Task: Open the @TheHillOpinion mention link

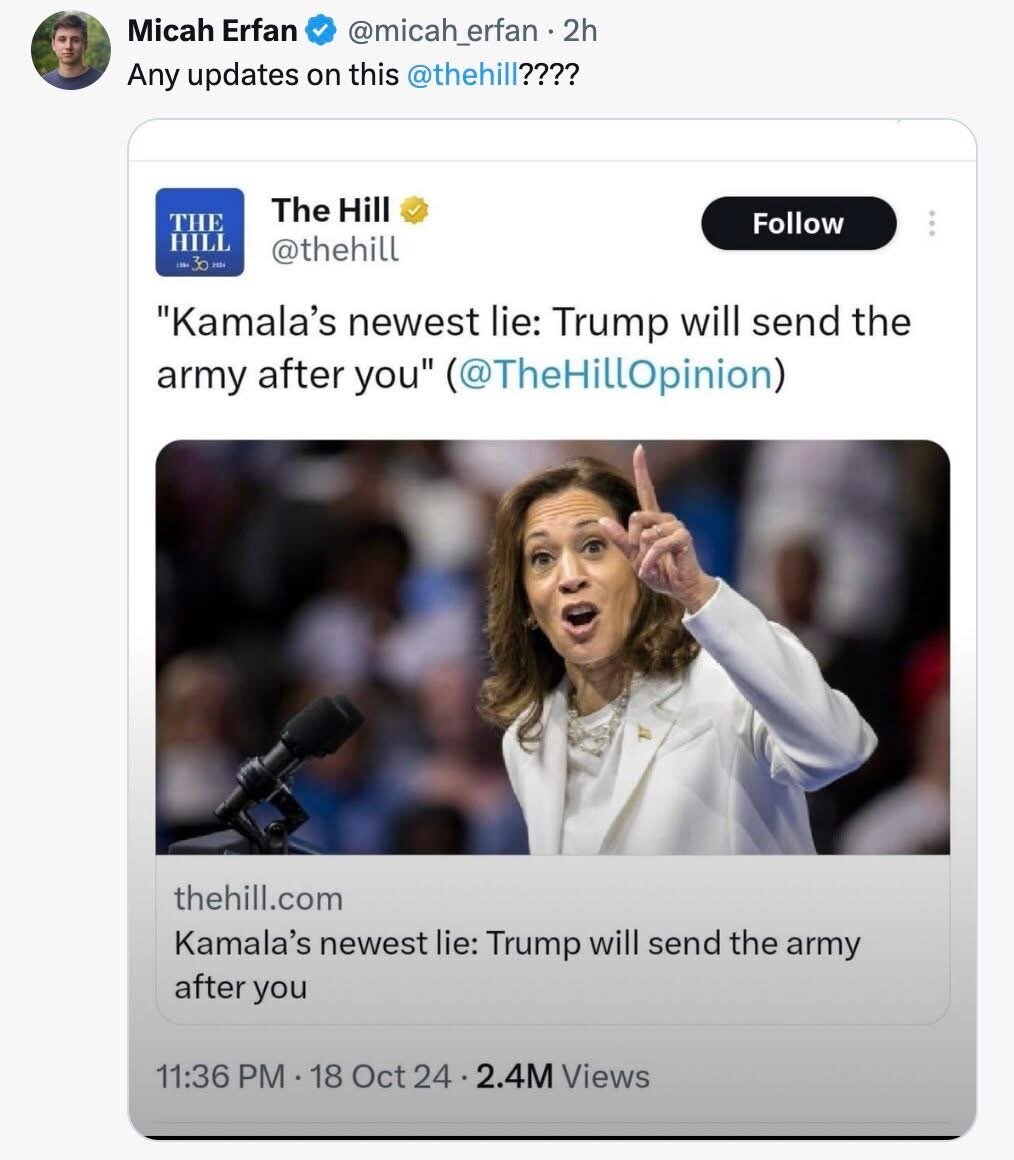Action: [x=615, y=374]
